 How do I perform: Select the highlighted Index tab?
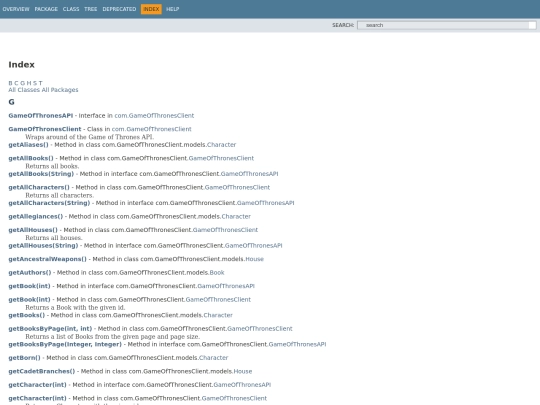click(x=151, y=9)
